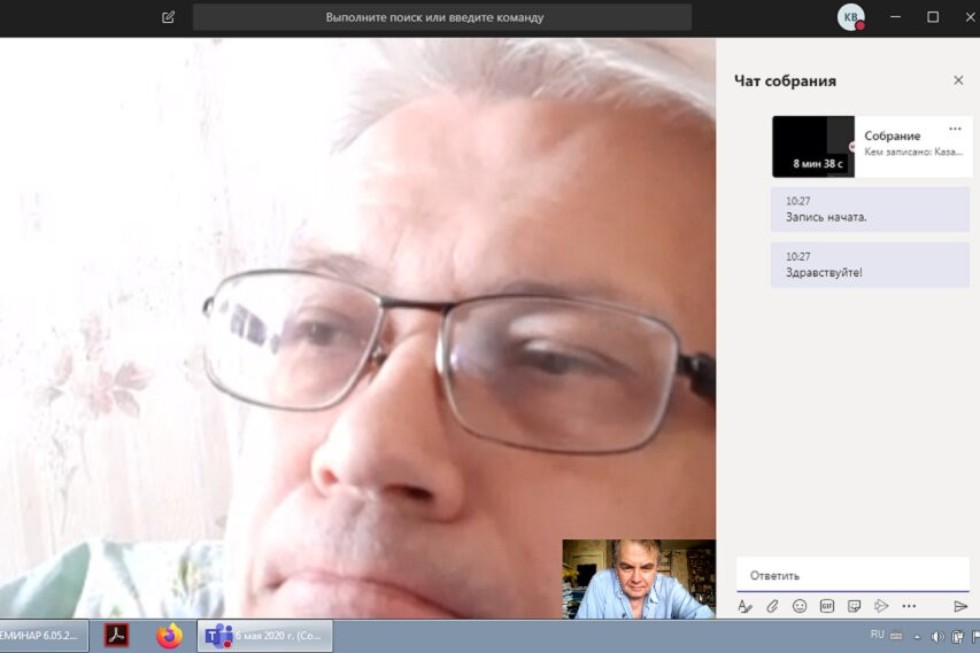The image size is (980, 653).
Task: Click the meeting scheduling icon in compose toolbar
Action: [881, 606]
